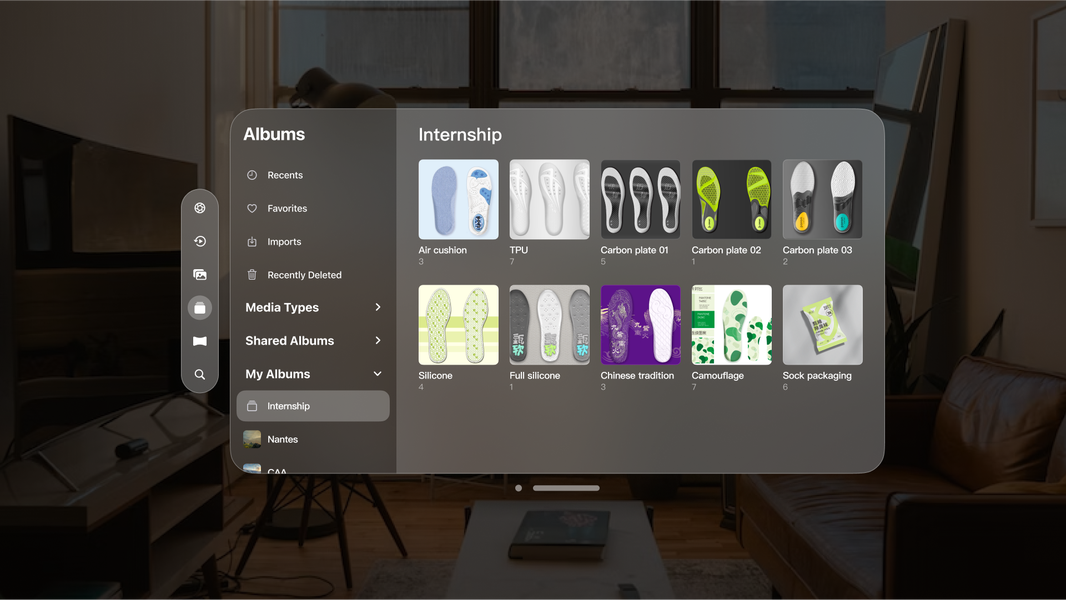
Task: Click the "TPU" album label
Action: point(519,250)
